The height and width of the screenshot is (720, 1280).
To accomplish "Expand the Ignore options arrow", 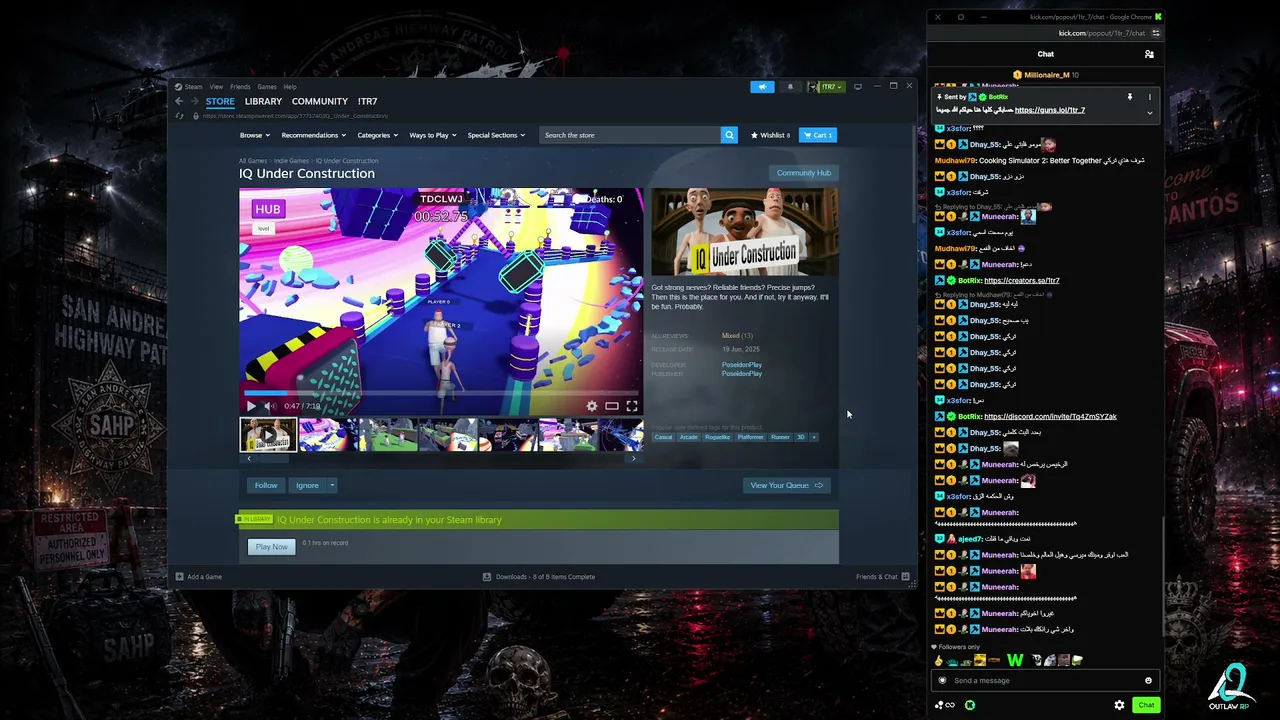I will click(x=332, y=485).
